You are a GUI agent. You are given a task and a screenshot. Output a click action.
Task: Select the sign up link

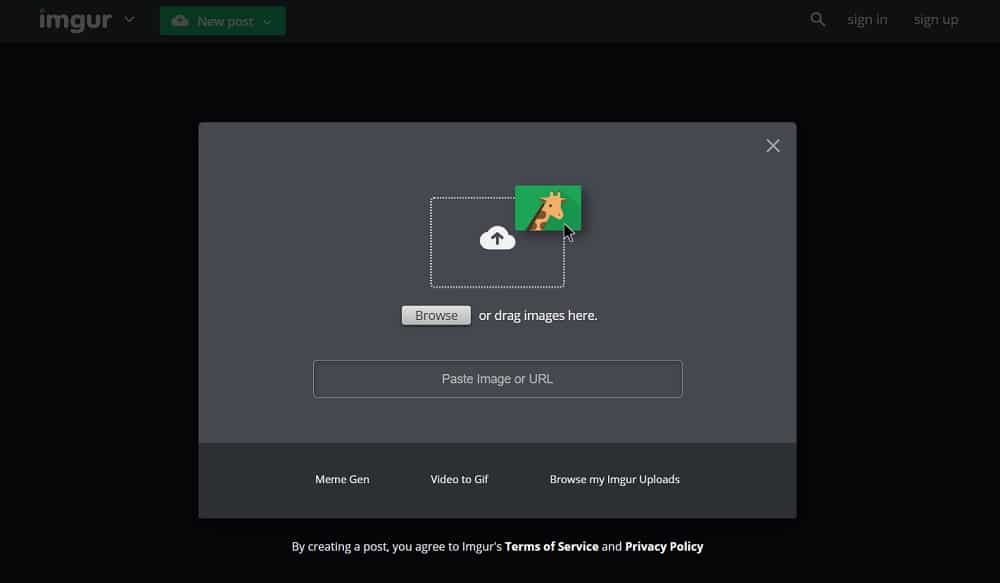(x=935, y=19)
